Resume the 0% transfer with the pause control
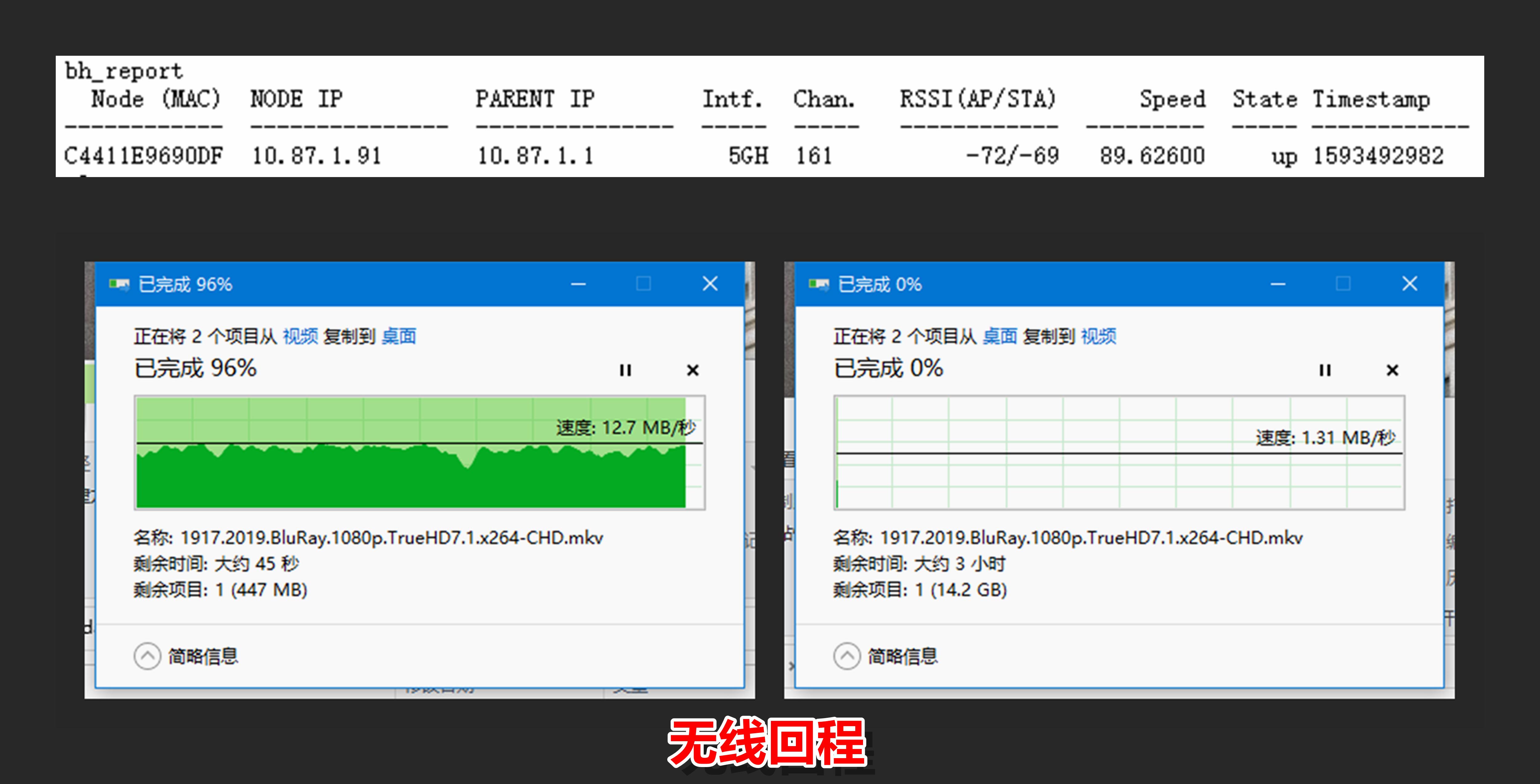Image resolution: width=1540 pixels, height=784 pixels. pos(1325,370)
